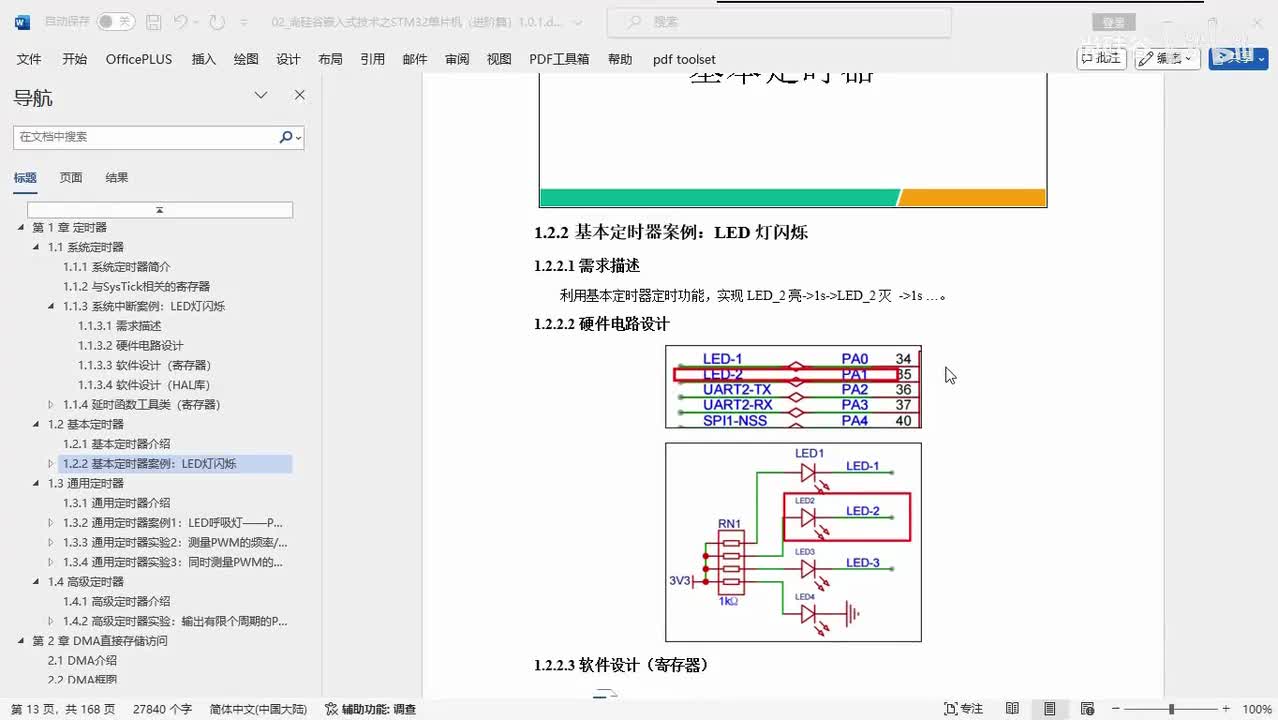Open the 布局 ribbon tab
The height and width of the screenshot is (720, 1278).
[x=330, y=59]
